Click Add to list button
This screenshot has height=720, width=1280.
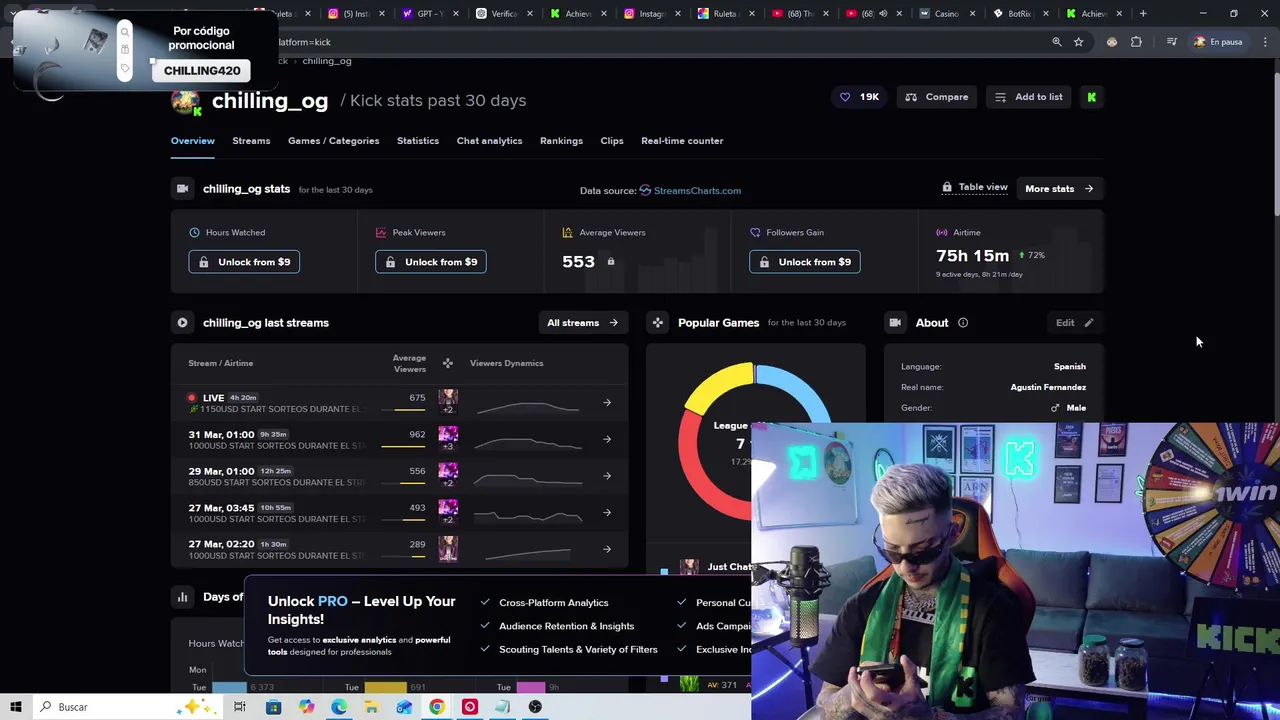click(x=1029, y=97)
